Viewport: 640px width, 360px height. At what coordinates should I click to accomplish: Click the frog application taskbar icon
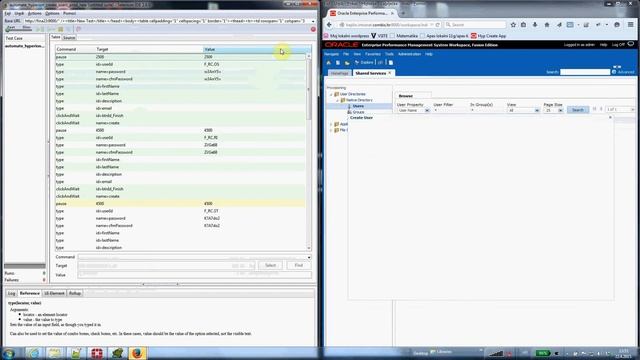tap(117, 353)
